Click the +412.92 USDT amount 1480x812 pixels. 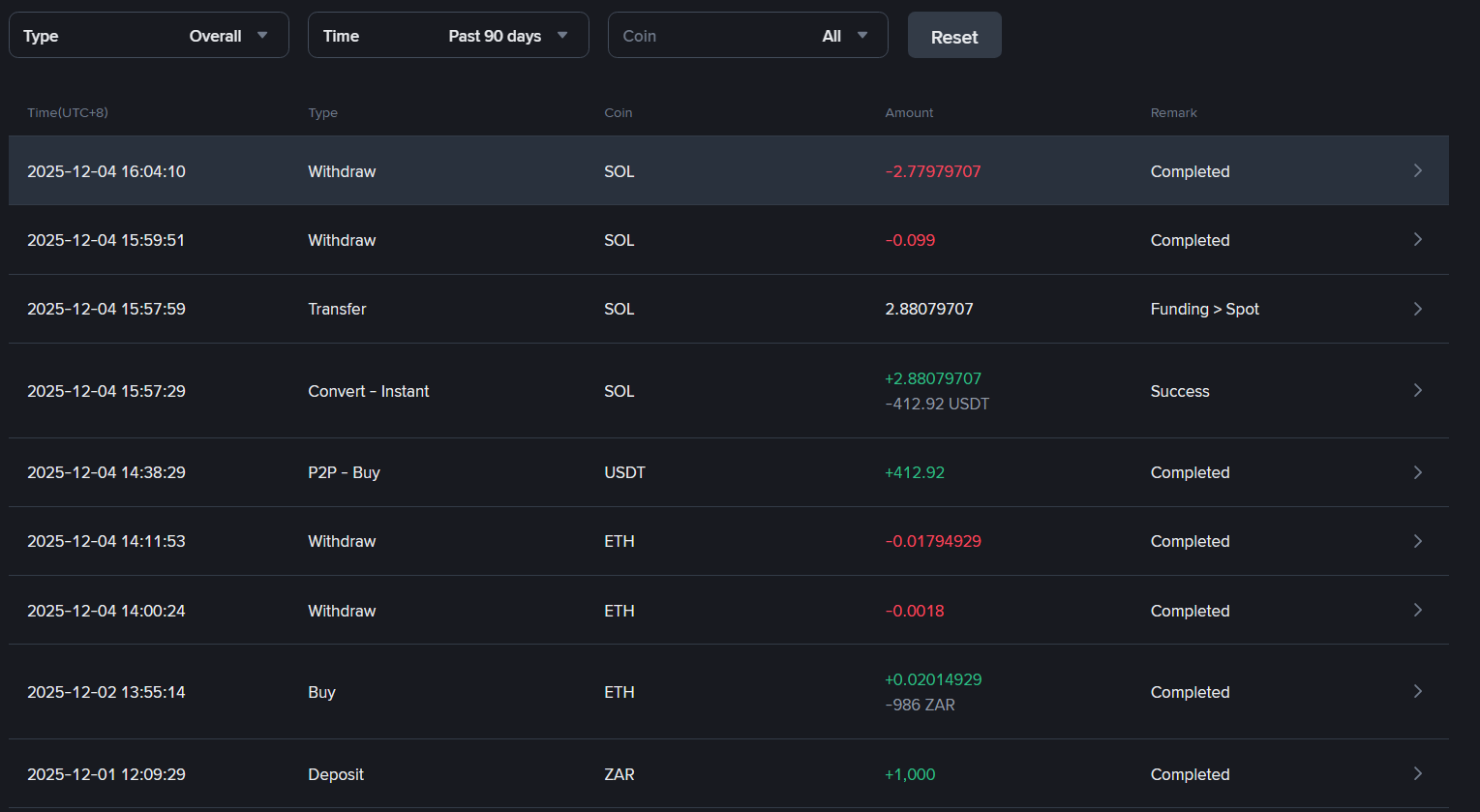915,472
